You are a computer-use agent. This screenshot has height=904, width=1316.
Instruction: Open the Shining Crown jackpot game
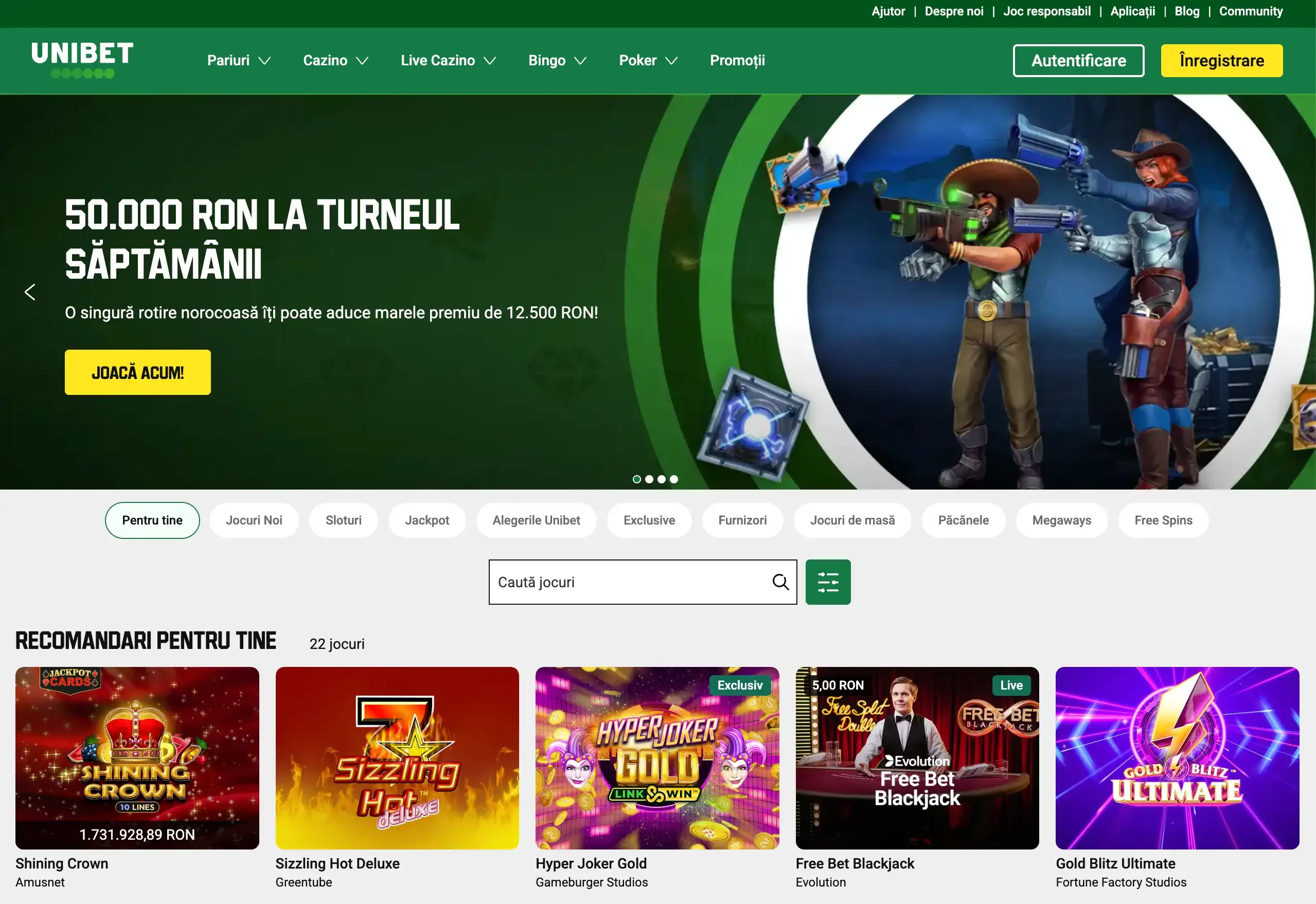pyautogui.click(x=137, y=758)
